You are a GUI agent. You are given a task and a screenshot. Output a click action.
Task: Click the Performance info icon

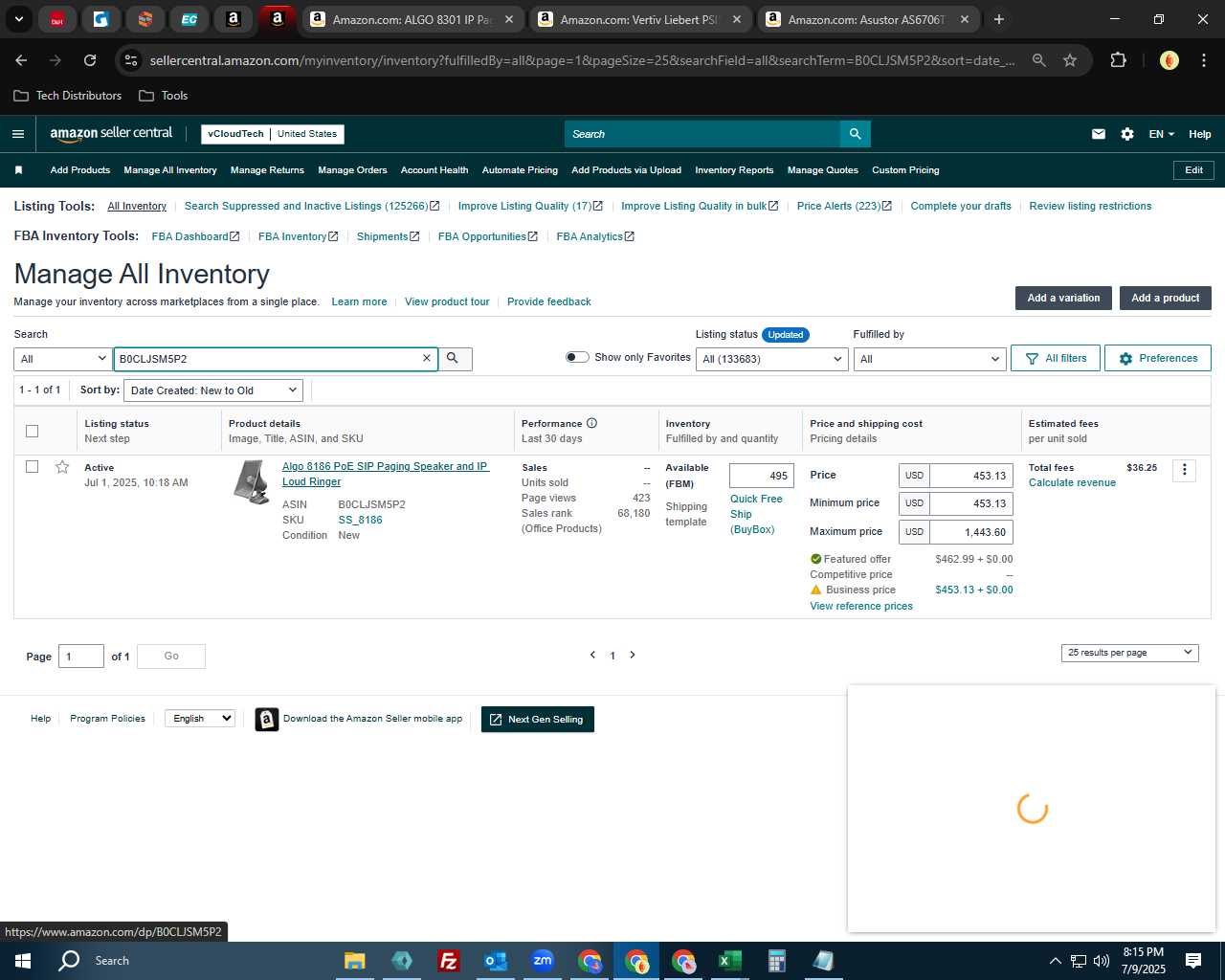tap(591, 423)
